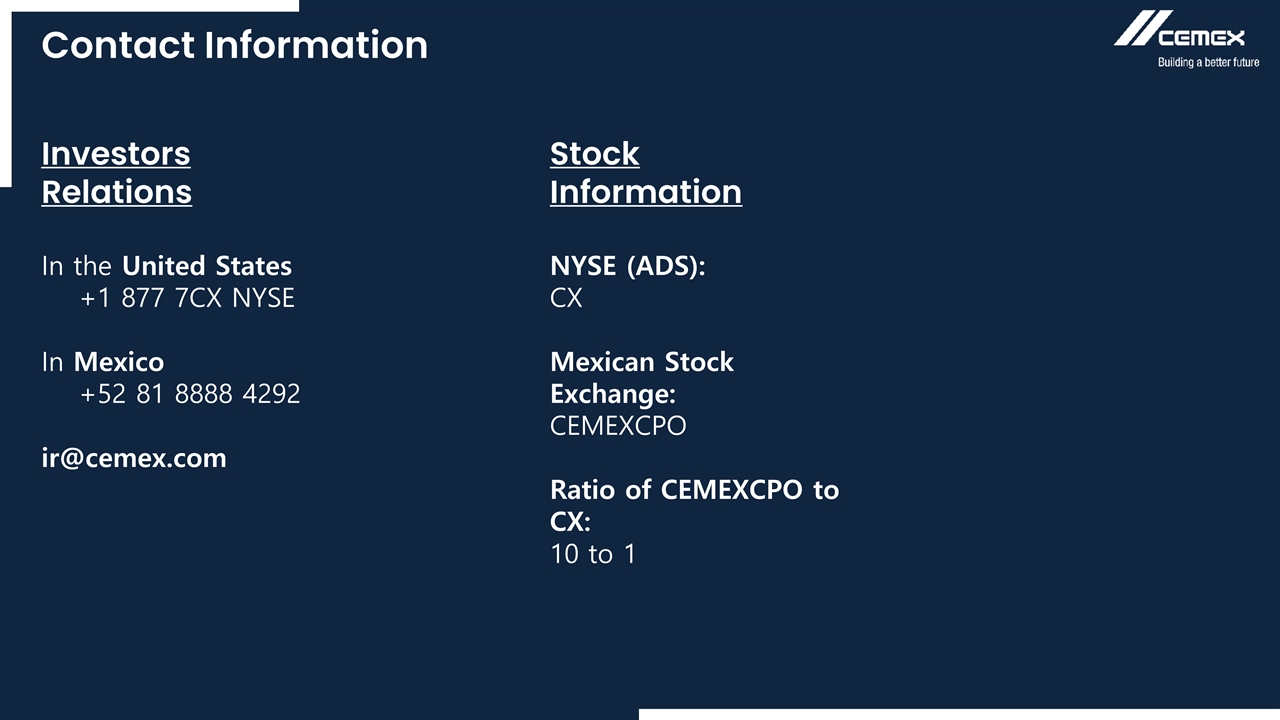
Task: Click the CEMEX wordmark in the logo
Action: pos(1202,38)
